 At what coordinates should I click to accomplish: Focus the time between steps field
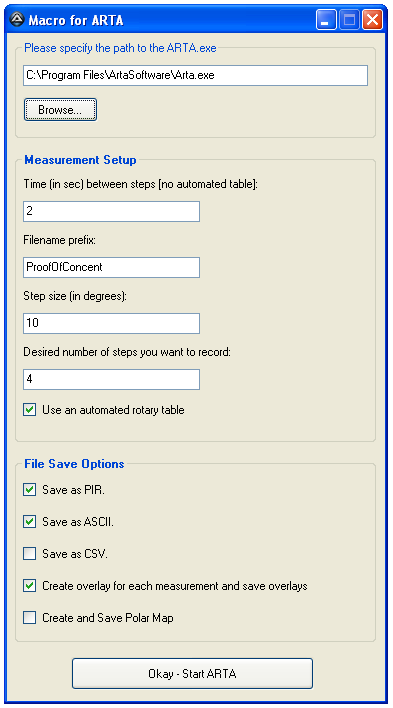pos(111,211)
